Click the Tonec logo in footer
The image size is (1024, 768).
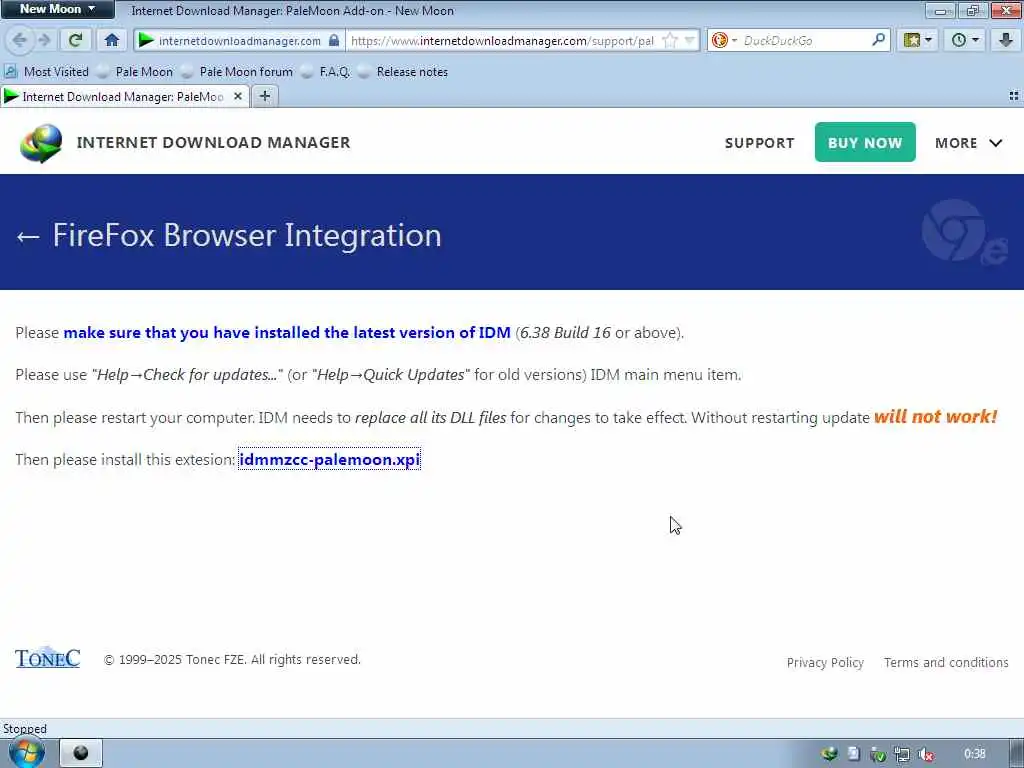[x=48, y=658]
